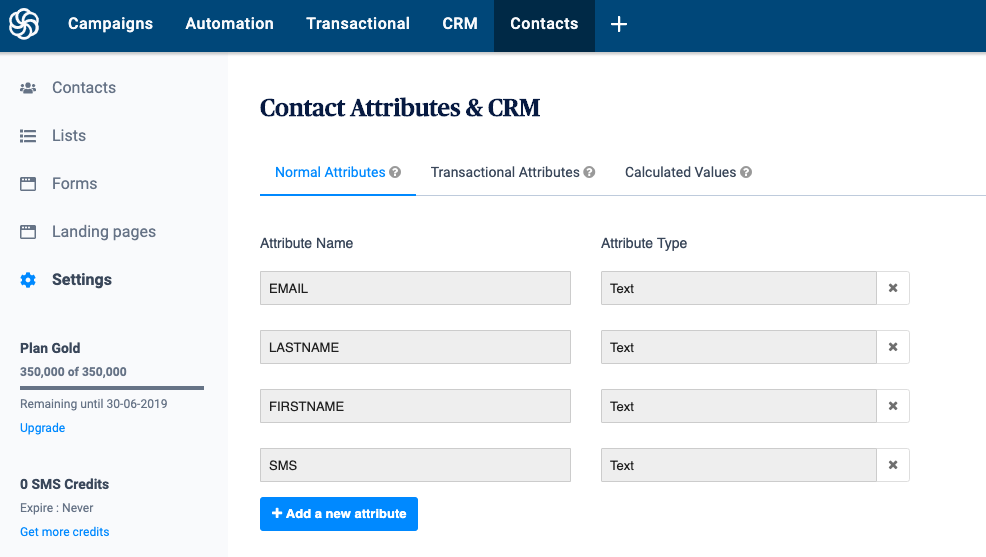This screenshot has width=986, height=557.
Task: Delete the EMAIL attribute row
Action: pos(893,288)
